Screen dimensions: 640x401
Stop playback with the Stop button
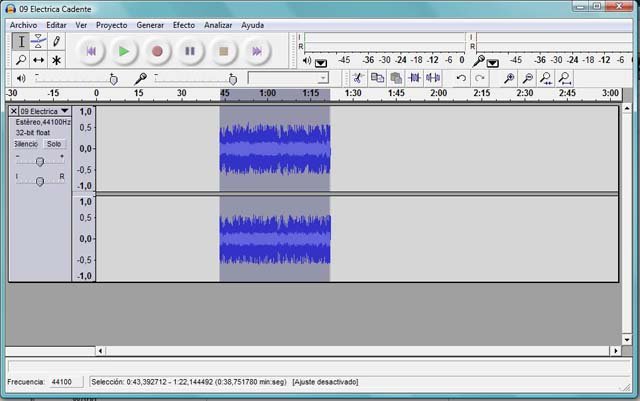pyautogui.click(x=224, y=51)
